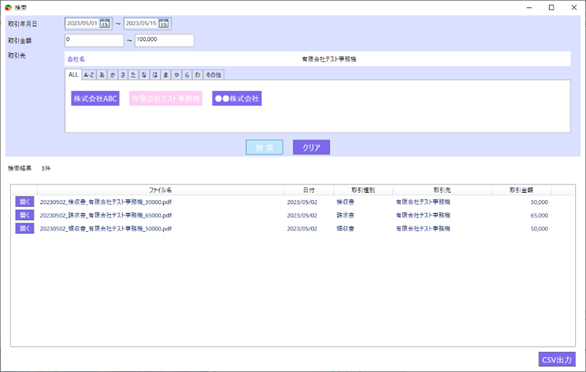
Task: Select the 株式会社ABC company button
Action: pos(95,98)
